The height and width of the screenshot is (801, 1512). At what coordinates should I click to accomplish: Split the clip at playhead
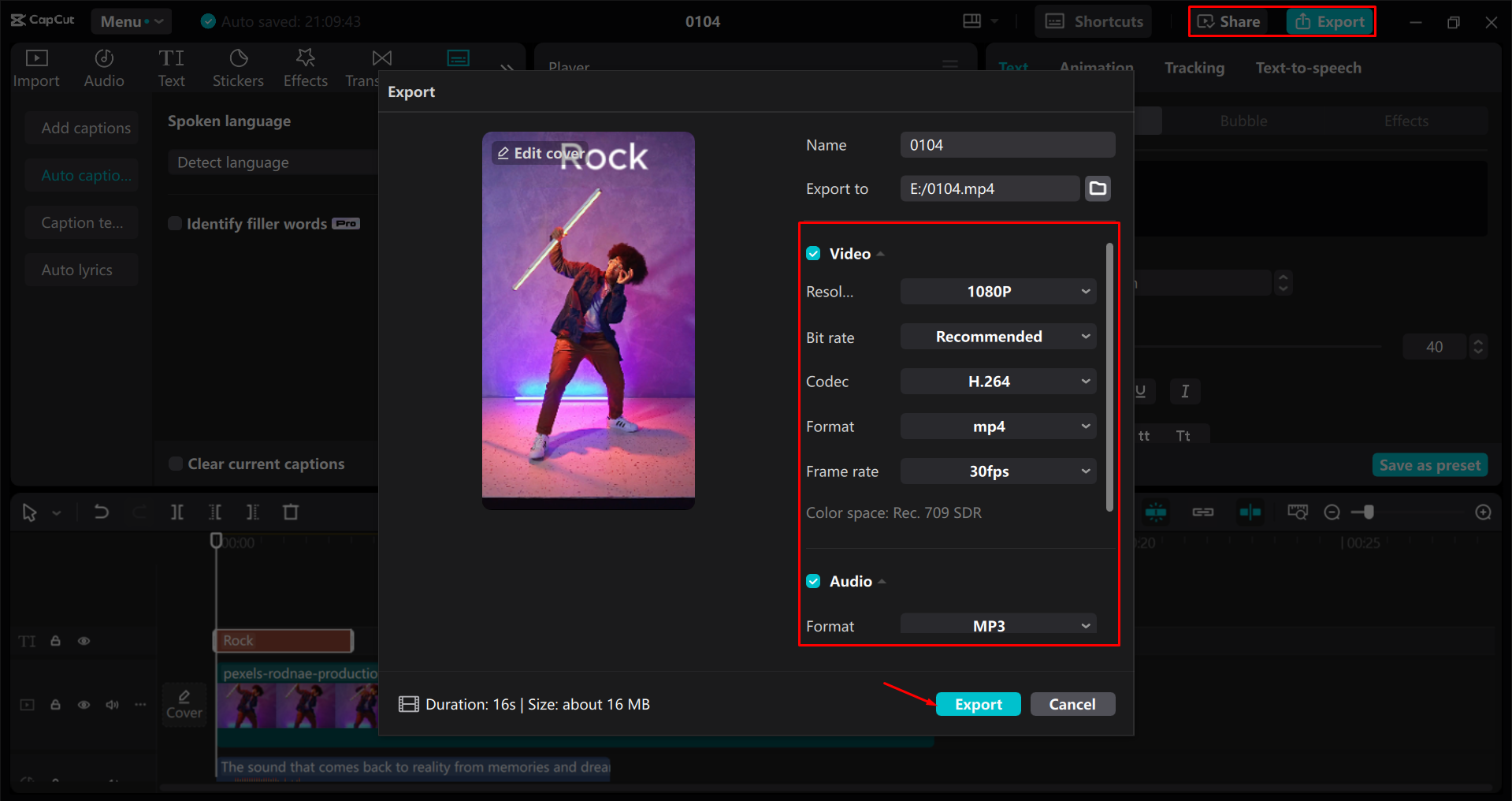176,512
